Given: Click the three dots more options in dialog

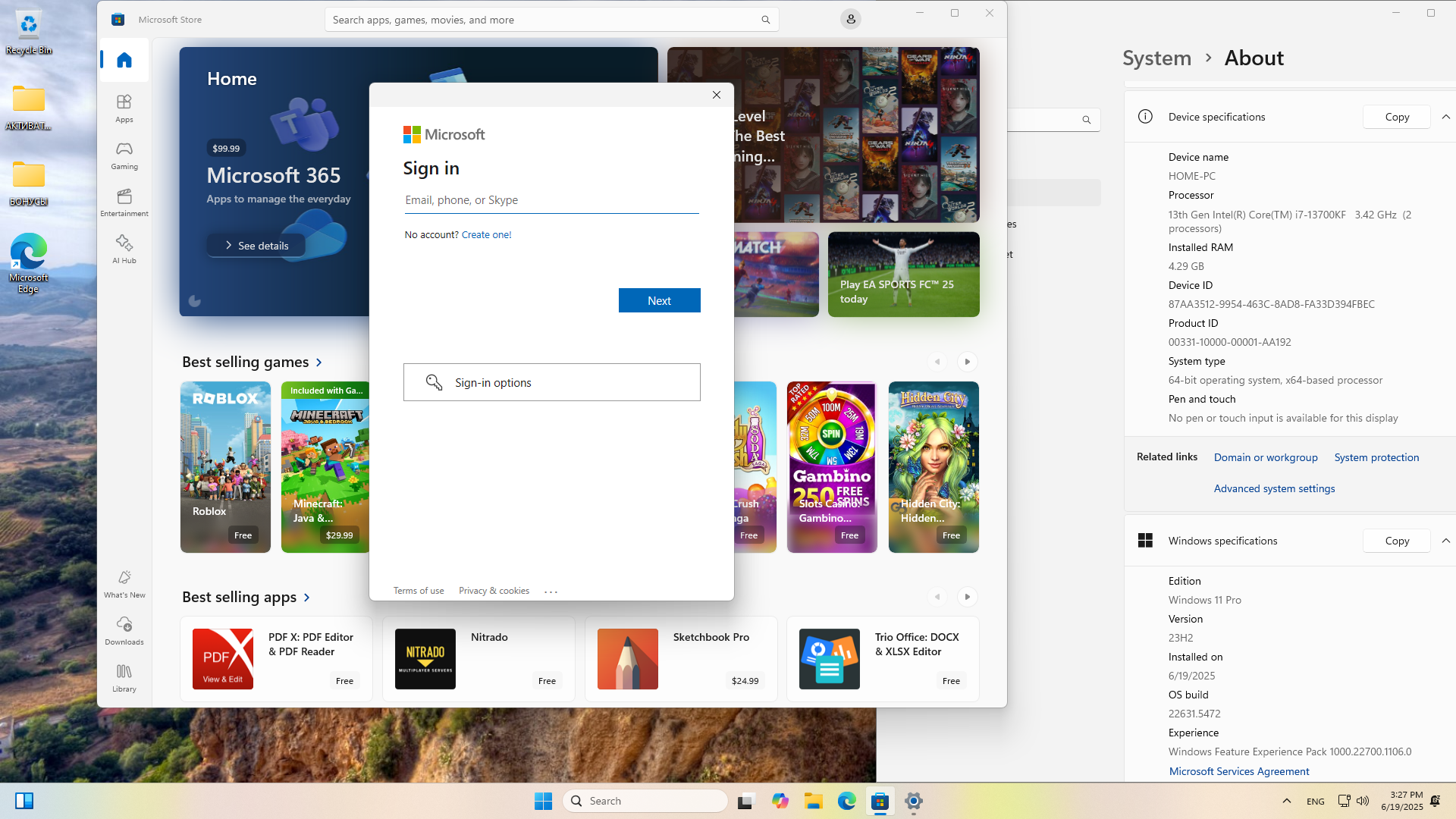Looking at the screenshot, I should pos(551,591).
